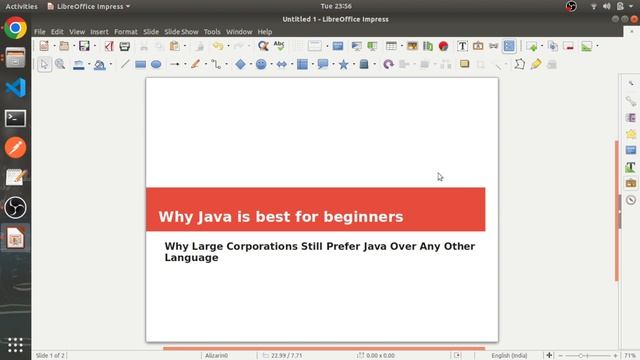This screenshot has width=640, height=360.
Task: Click the Activities button
Action: coord(21,6)
